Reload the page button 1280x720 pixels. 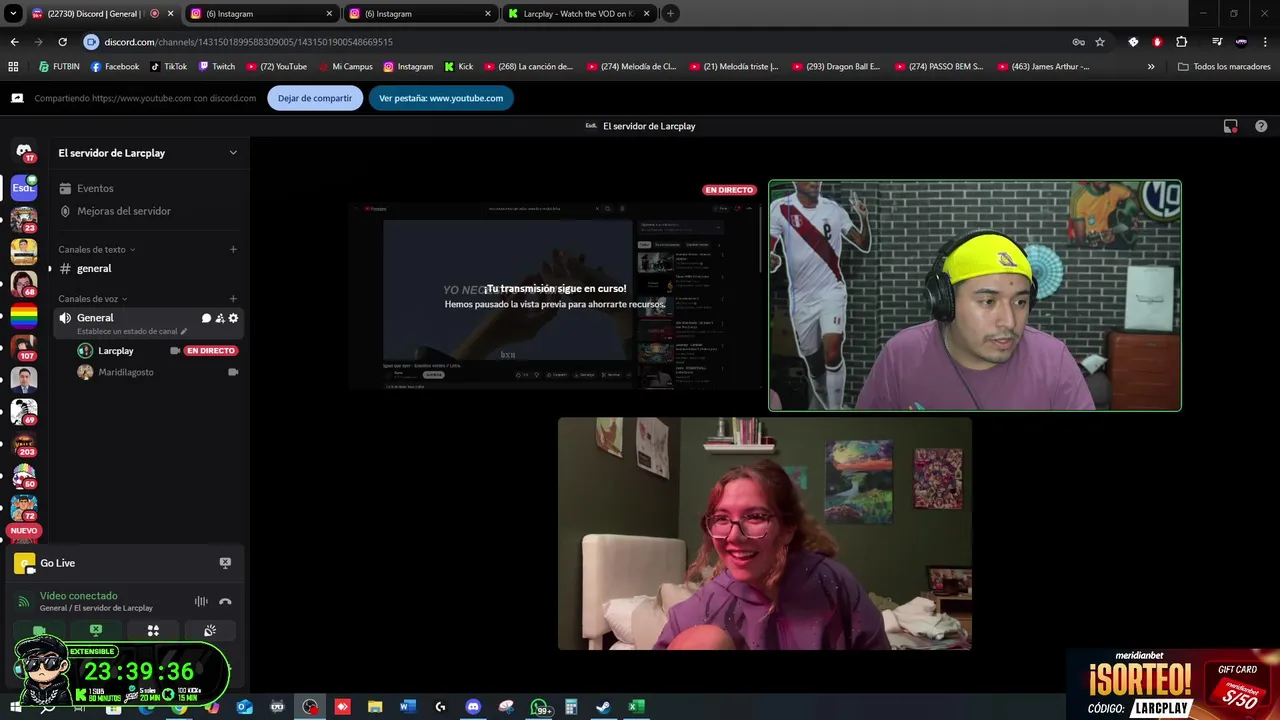[62, 42]
